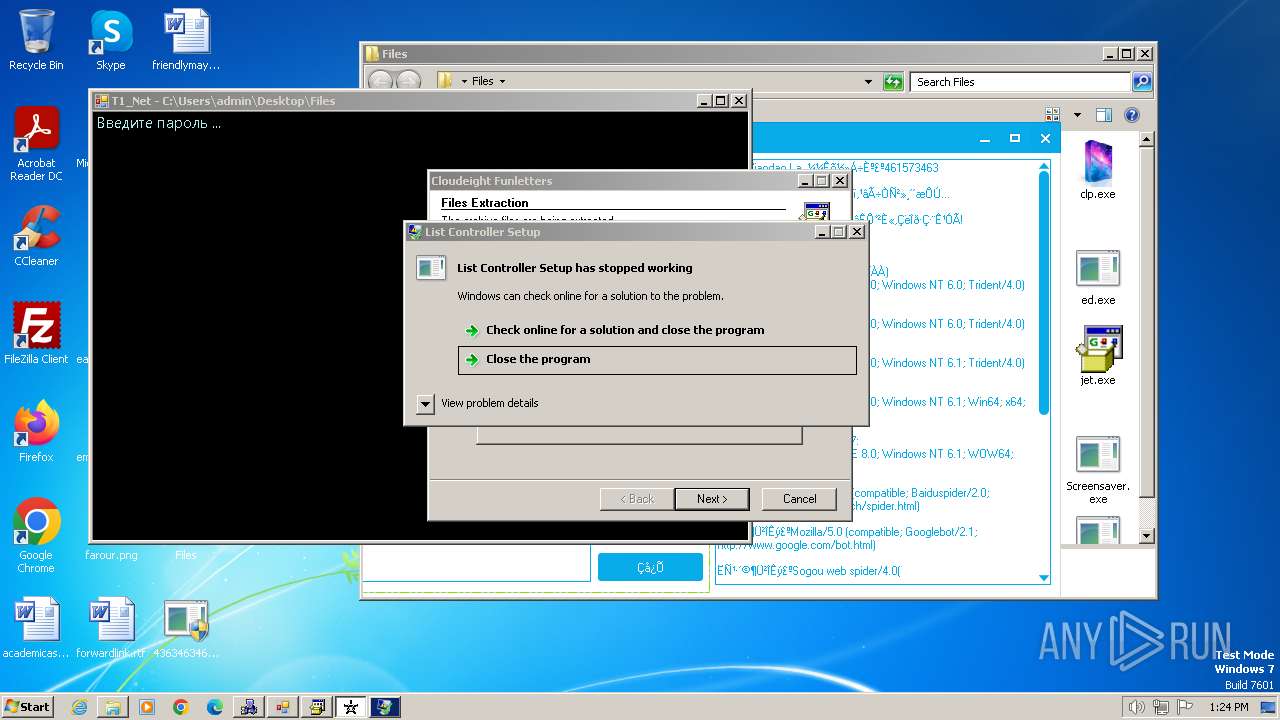Choose Check online for a solution and close
Screen dimensions: 1280x720
(614, 330)
